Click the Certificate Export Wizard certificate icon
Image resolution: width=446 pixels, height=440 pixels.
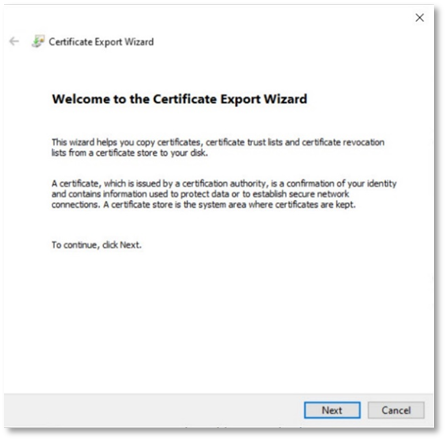tap(38, 41)
